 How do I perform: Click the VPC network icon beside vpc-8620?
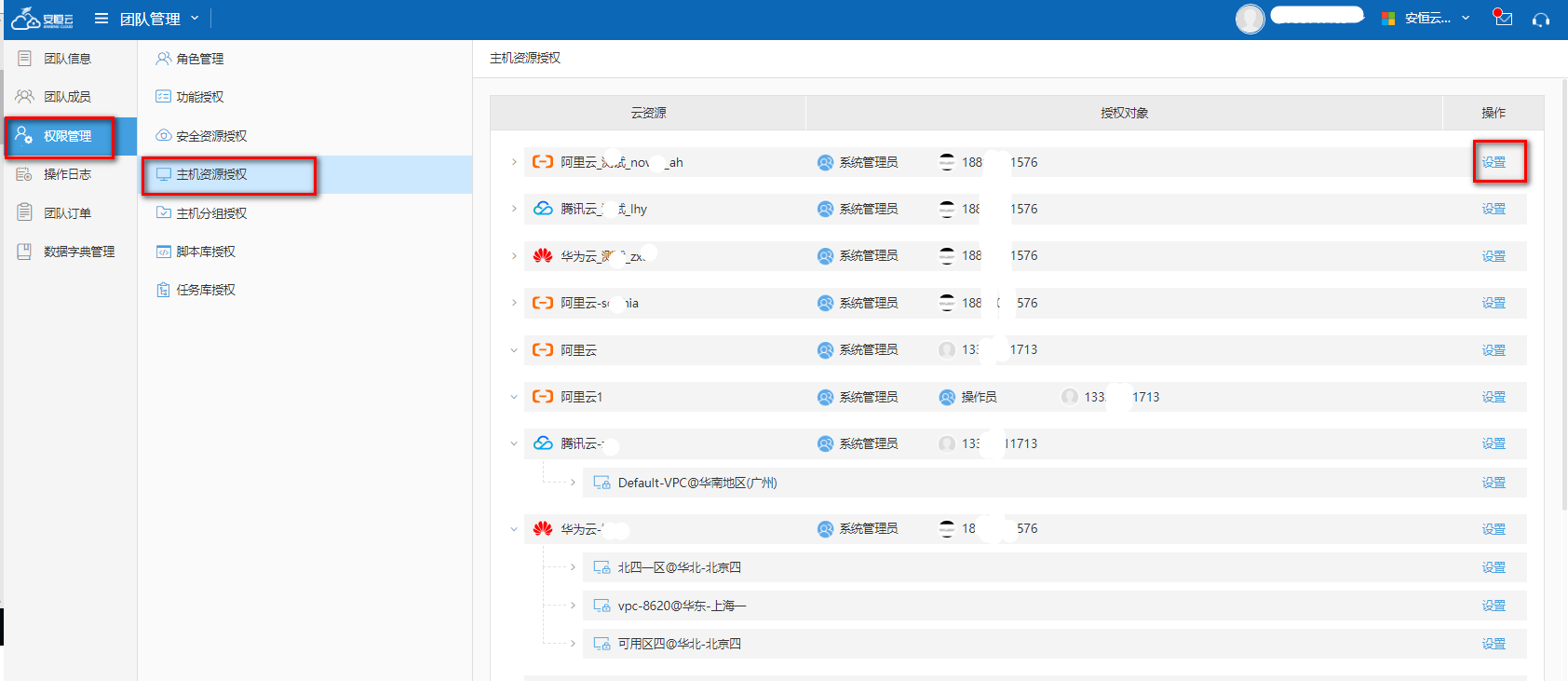tap(602, 606)
